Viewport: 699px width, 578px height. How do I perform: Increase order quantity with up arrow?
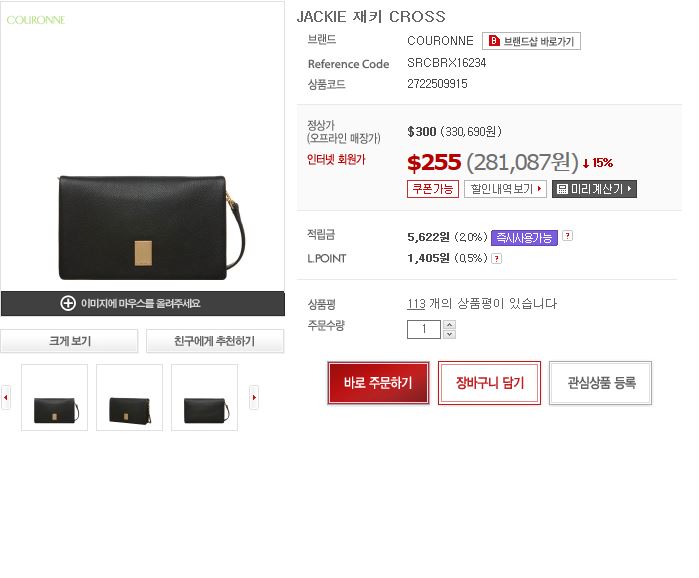(x=449, y=325)
